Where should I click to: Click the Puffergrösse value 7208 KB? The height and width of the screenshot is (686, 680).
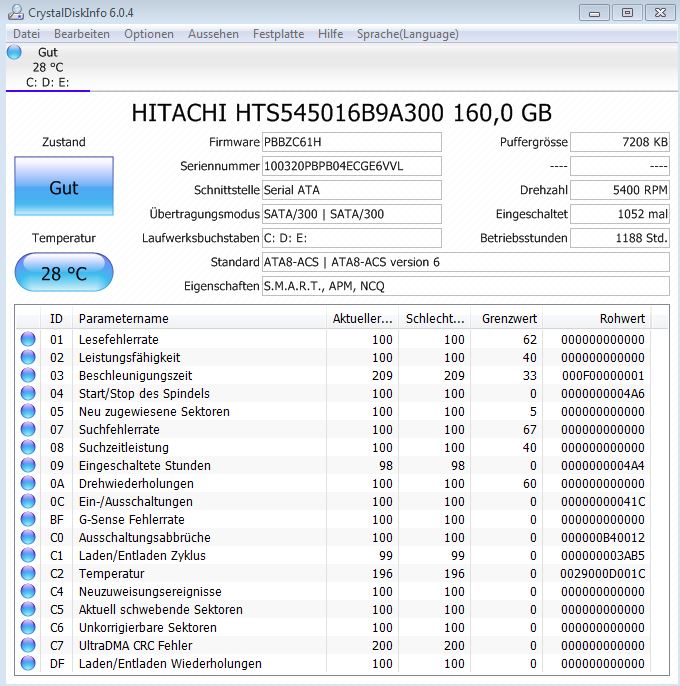pos(620,142)
